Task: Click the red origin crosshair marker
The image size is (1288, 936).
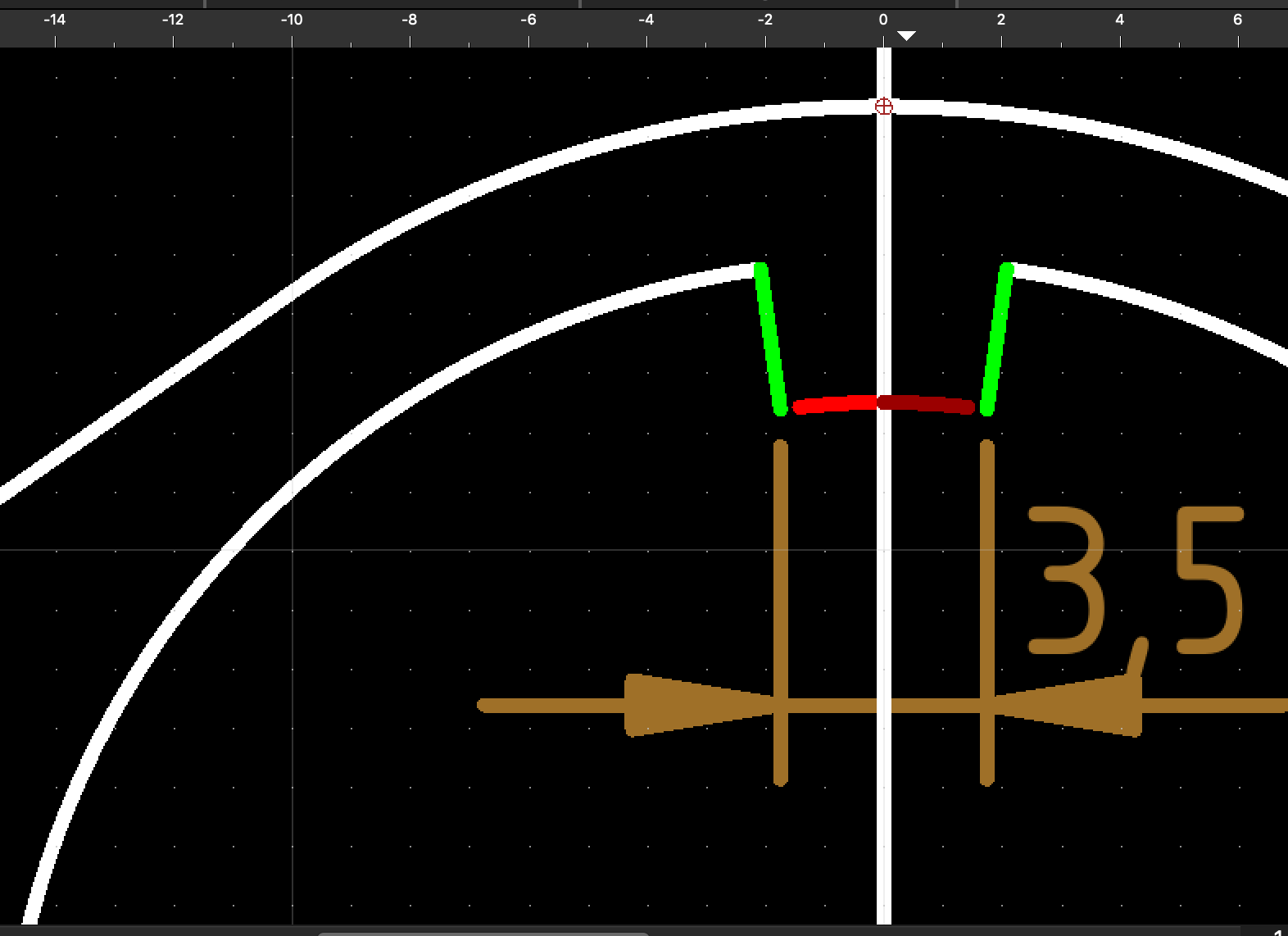Action: pyautogui.click(x=883, y=107)
